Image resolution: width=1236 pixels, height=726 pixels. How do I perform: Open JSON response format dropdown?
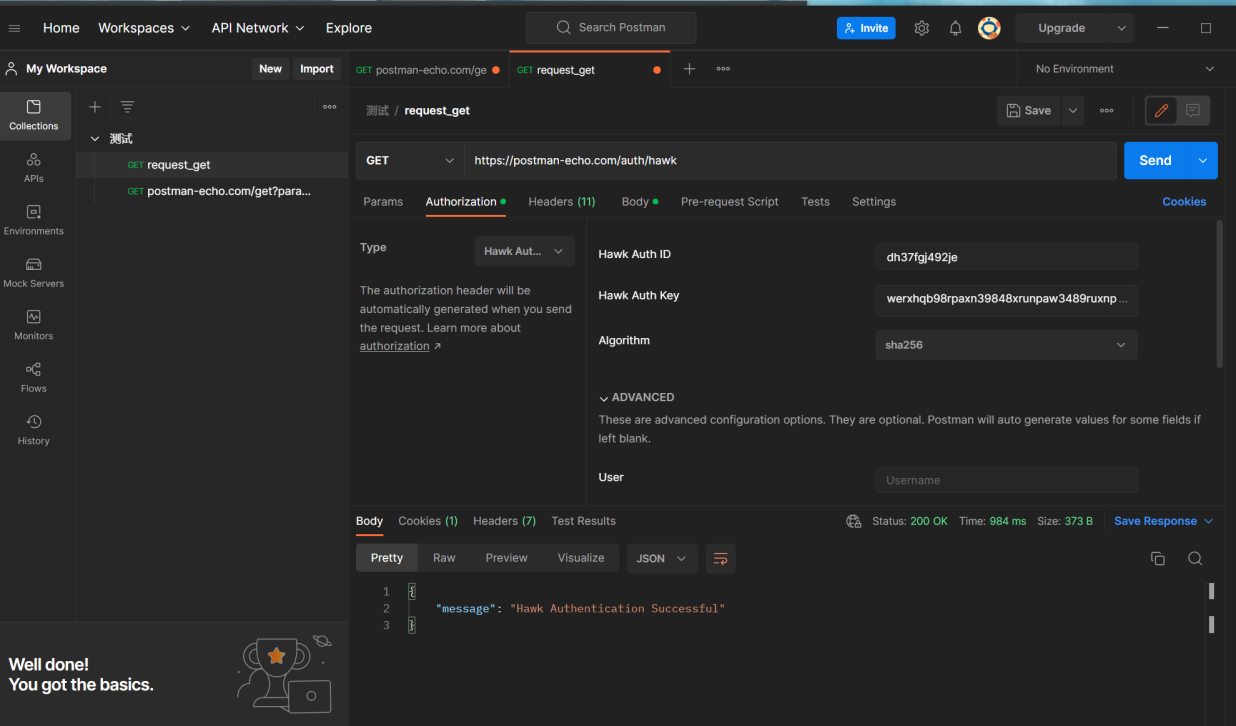point(662,558)
